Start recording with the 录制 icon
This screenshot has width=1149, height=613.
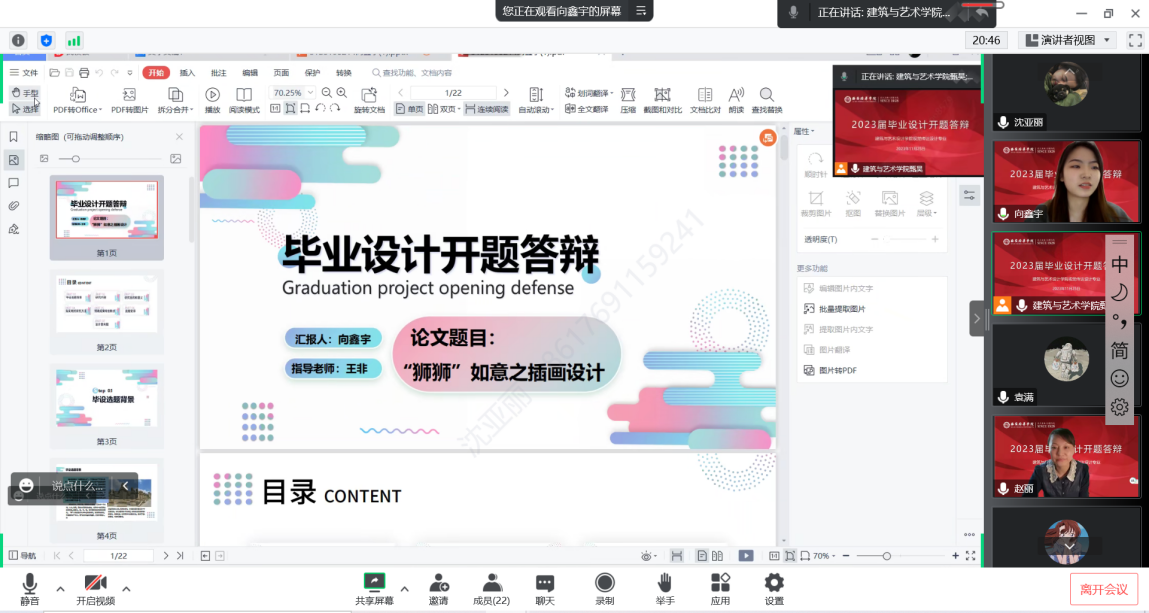(604, 582)
